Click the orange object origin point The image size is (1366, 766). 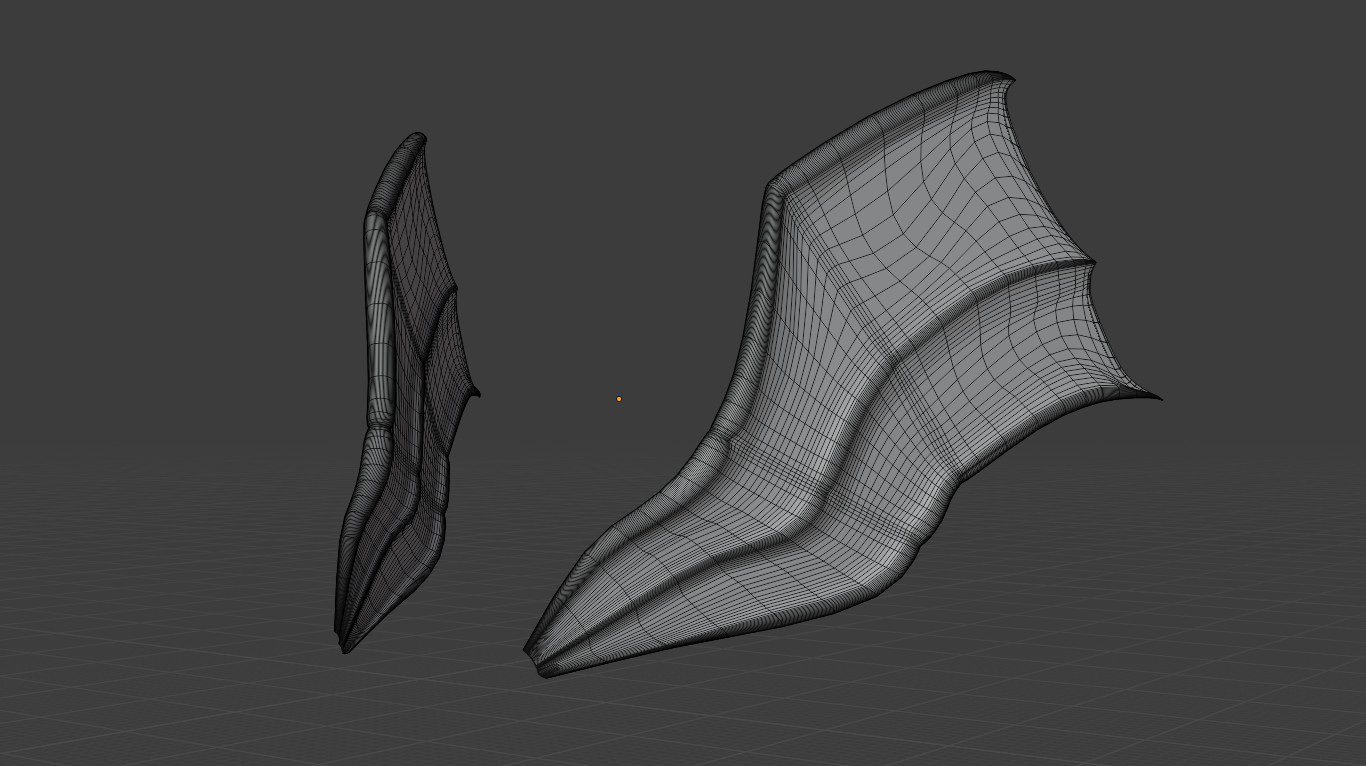618,398
